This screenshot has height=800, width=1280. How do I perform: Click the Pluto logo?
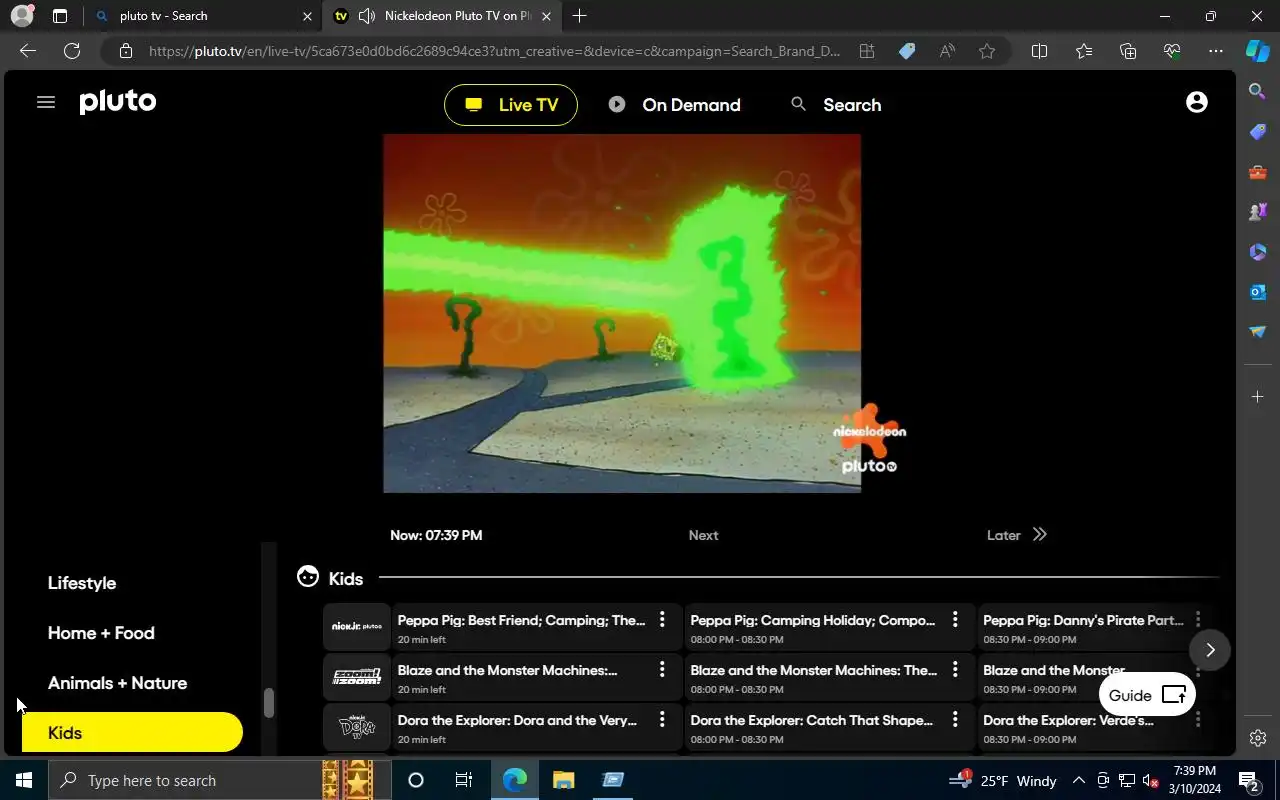point(118,102)
